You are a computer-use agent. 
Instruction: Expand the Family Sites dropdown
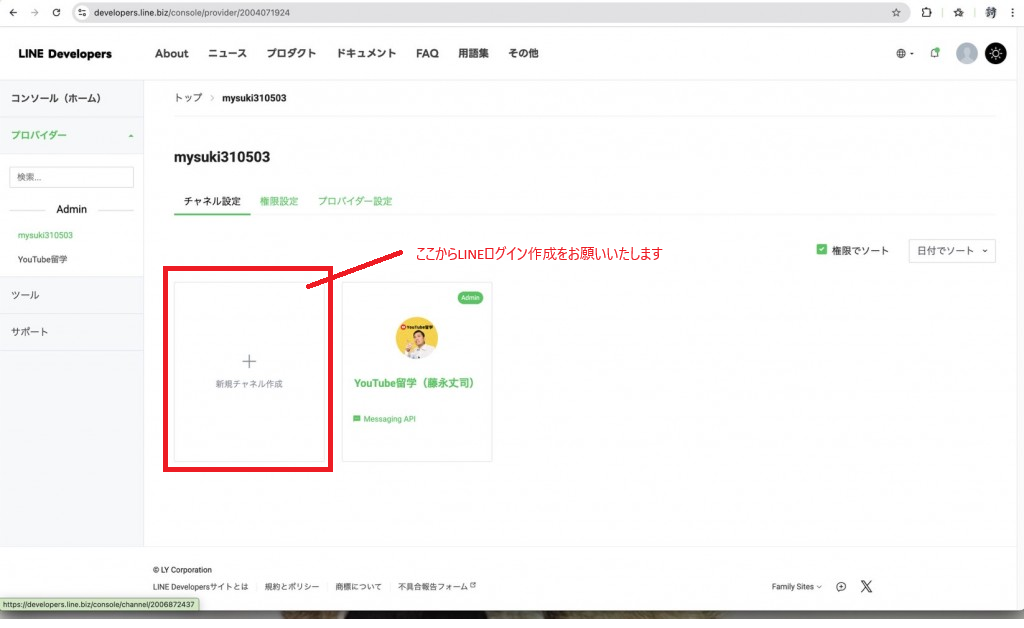(x=797, y=587)
